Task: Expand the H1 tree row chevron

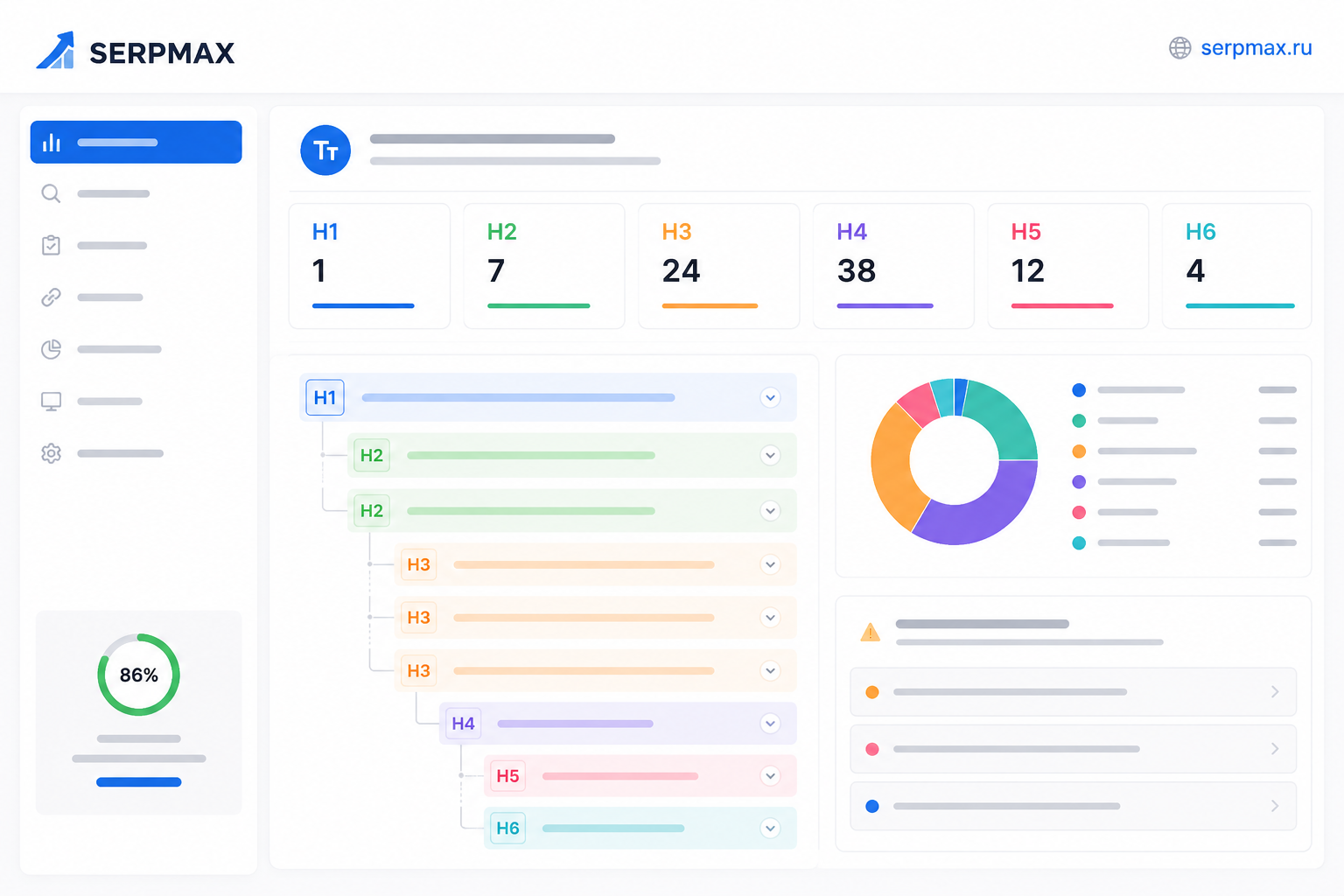Action: click(770, 397)
